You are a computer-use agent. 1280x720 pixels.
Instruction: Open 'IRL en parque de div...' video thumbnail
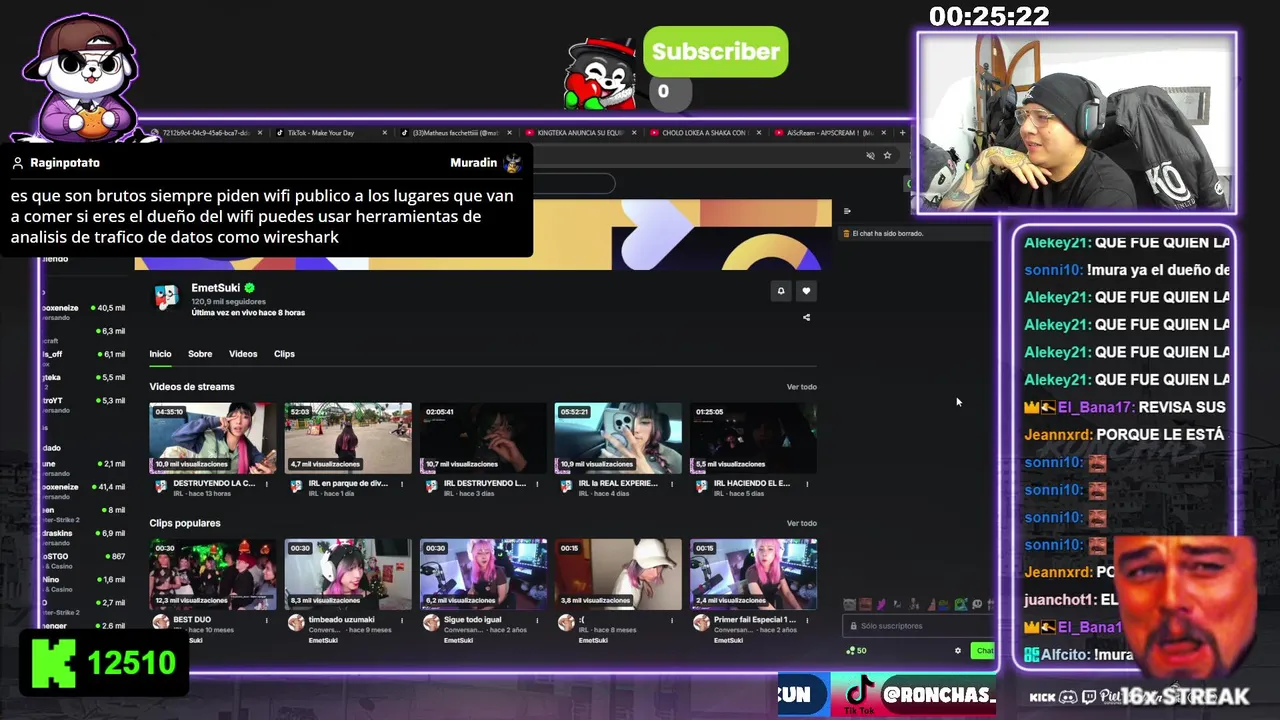348,438
